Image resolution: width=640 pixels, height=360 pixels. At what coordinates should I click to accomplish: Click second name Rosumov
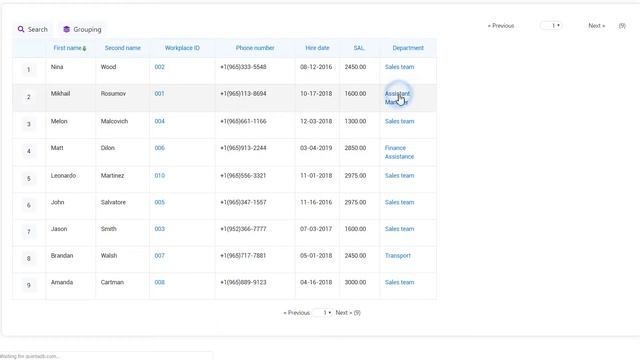coord(113,93)
